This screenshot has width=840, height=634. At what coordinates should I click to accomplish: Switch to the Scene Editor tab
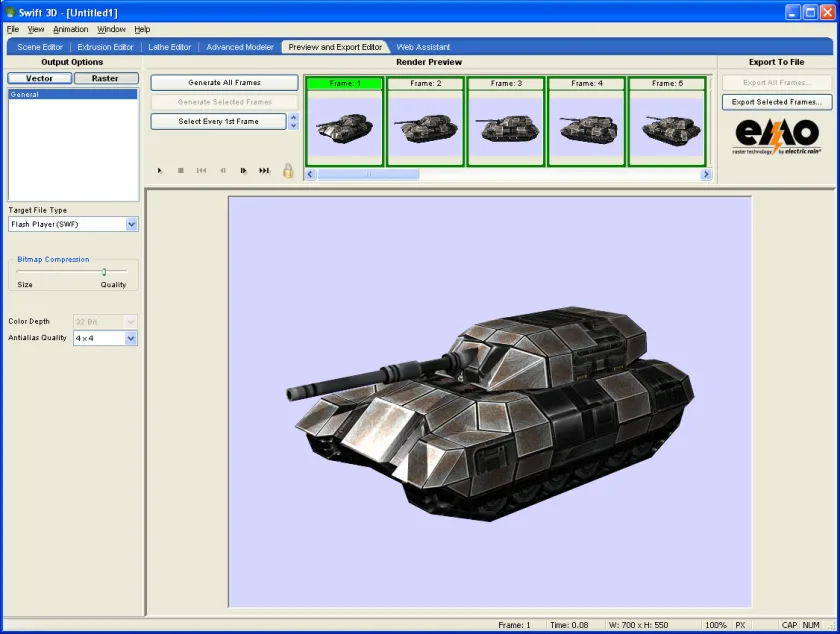pyautogui.click(x=40, y=47)
